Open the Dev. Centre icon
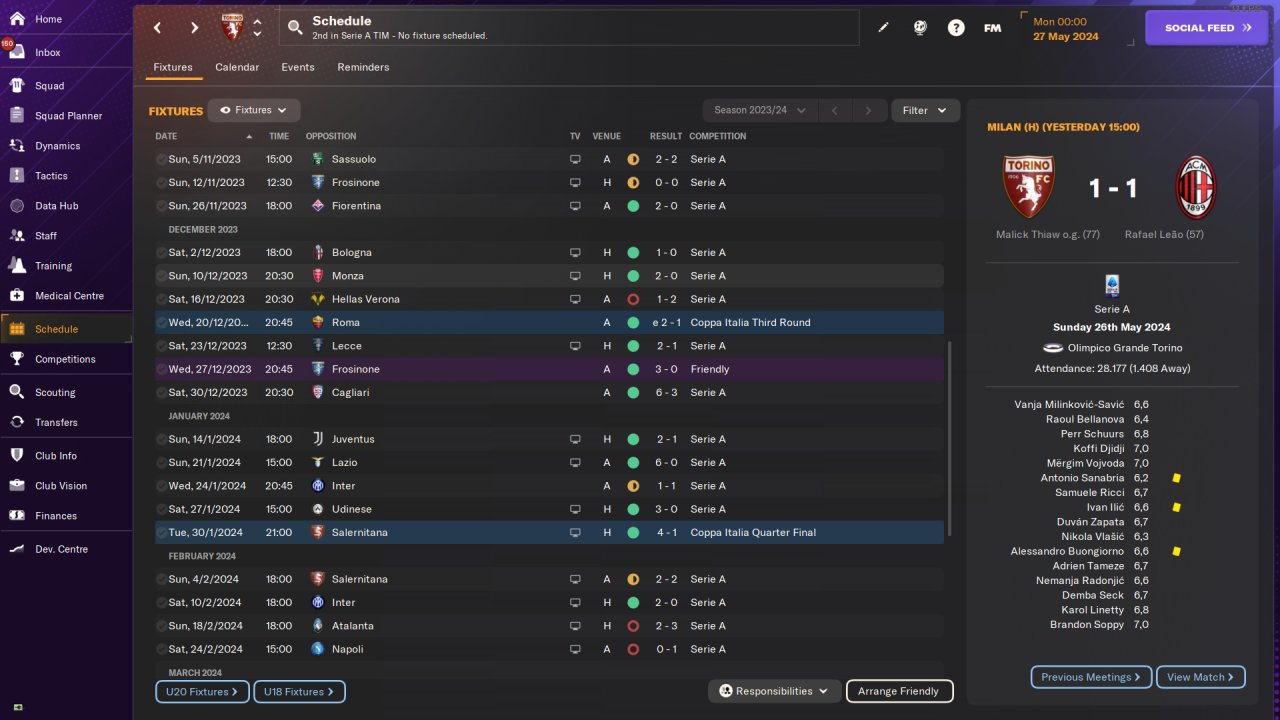The image size is (1280, 720). [17, 549]
